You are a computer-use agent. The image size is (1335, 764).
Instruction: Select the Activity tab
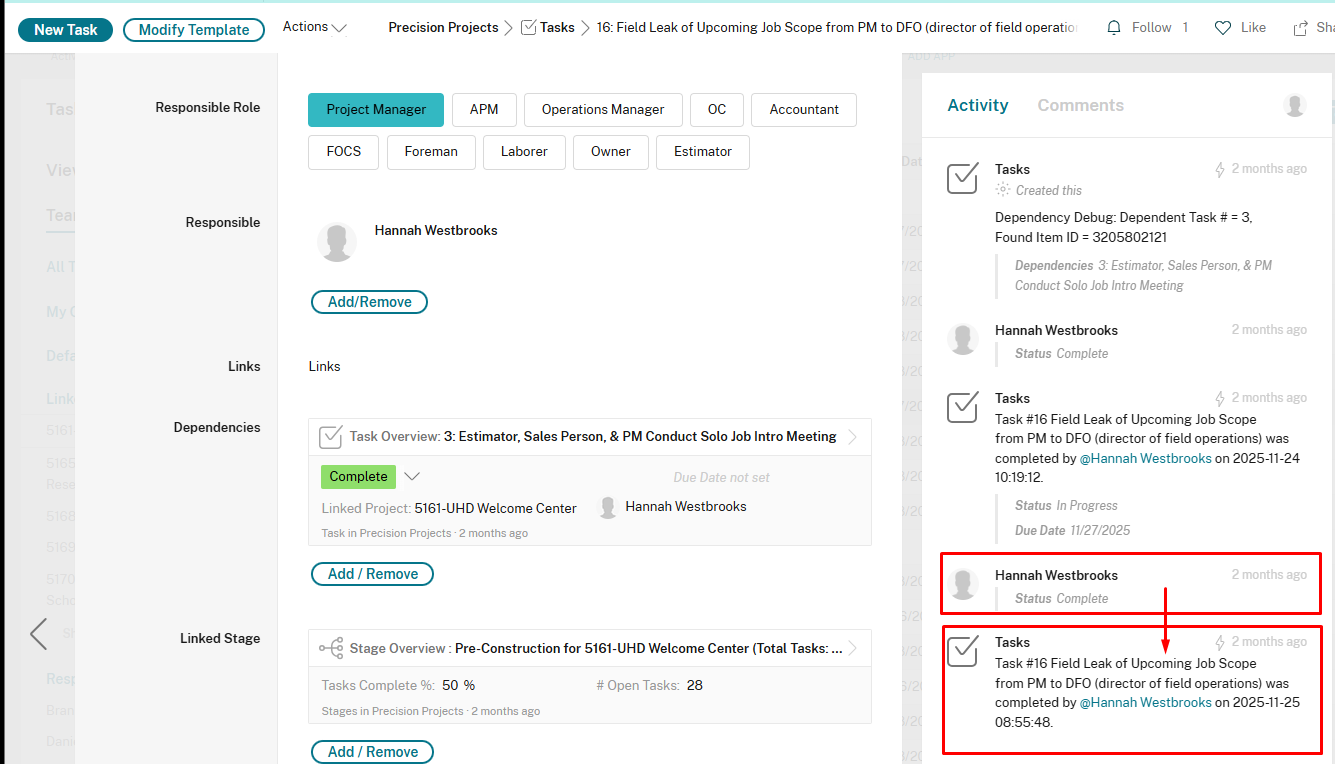(977, 104)
